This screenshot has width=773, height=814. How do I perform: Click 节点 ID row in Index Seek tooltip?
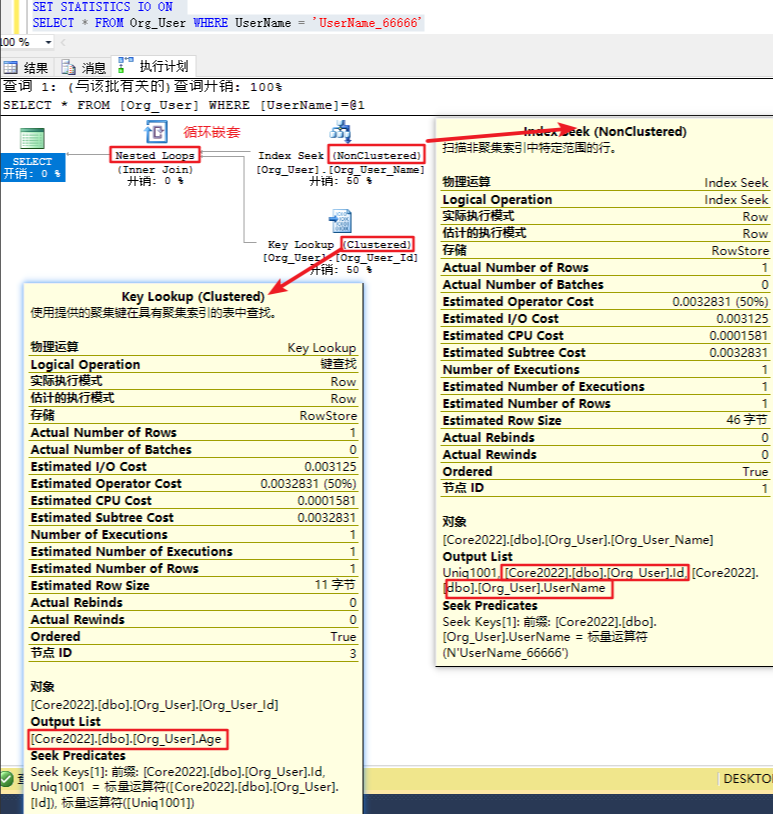(605, 488)
